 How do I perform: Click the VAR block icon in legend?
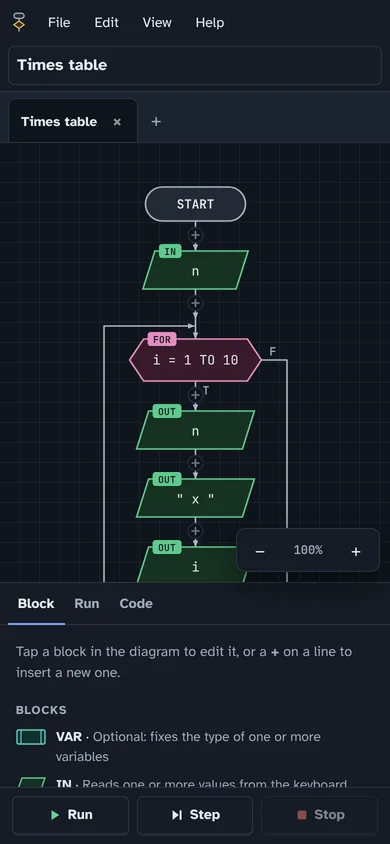[x=31, y=737]
